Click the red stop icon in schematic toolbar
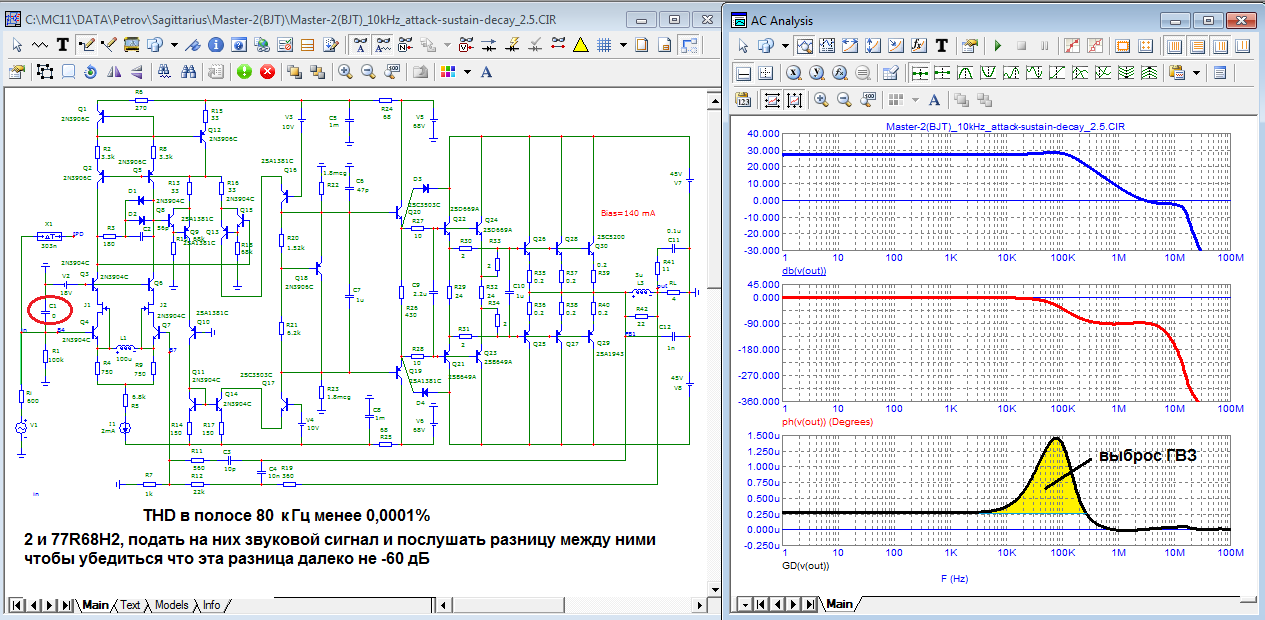1265x620 pixels. tap(268, 71)
